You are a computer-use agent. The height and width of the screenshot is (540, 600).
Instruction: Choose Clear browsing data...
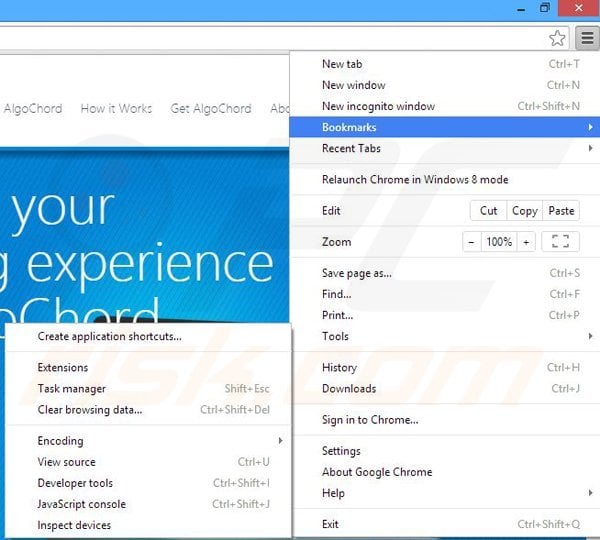point(148,409)
